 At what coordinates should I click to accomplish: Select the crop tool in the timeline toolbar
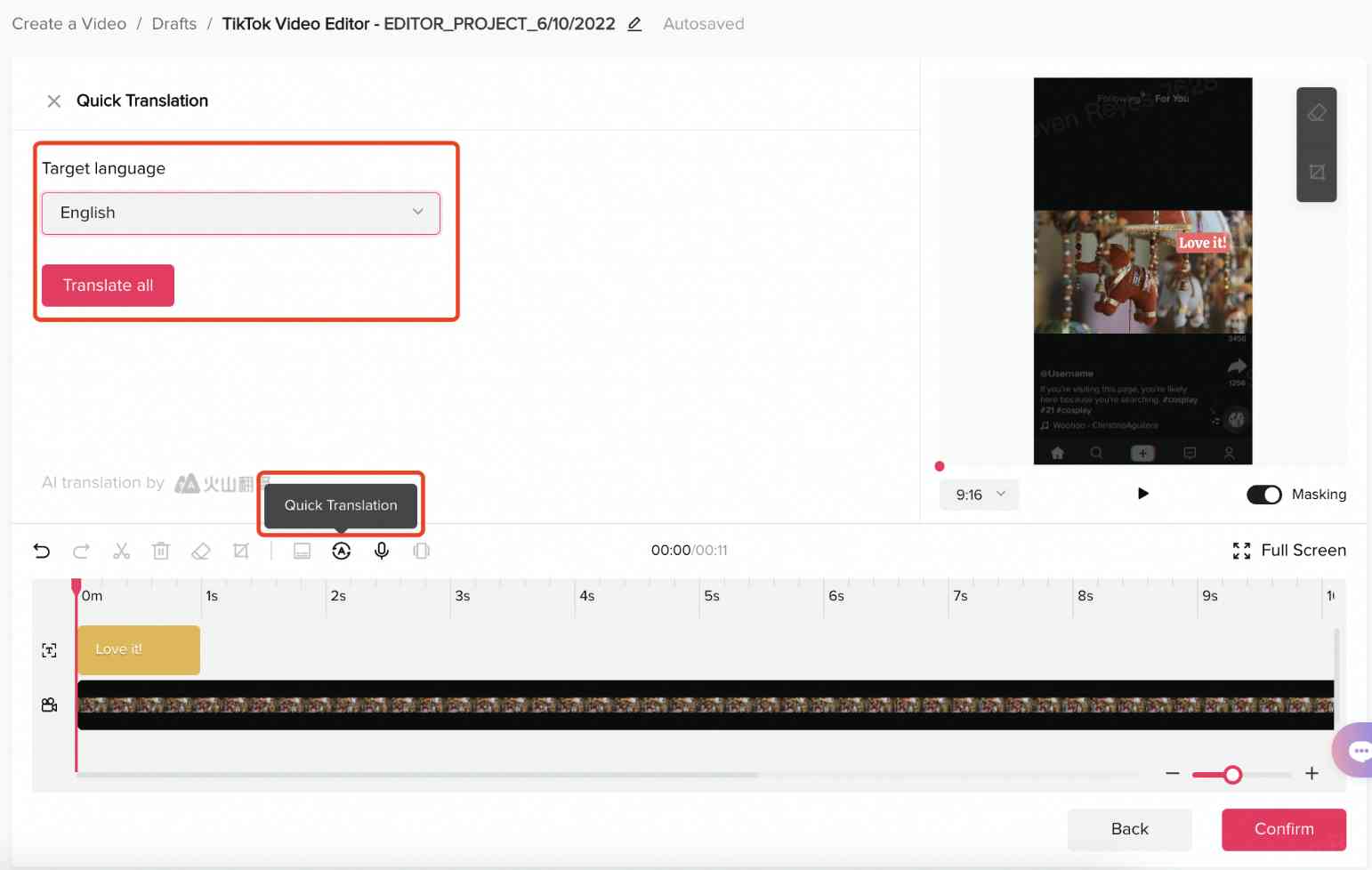(x=240, y=551)
